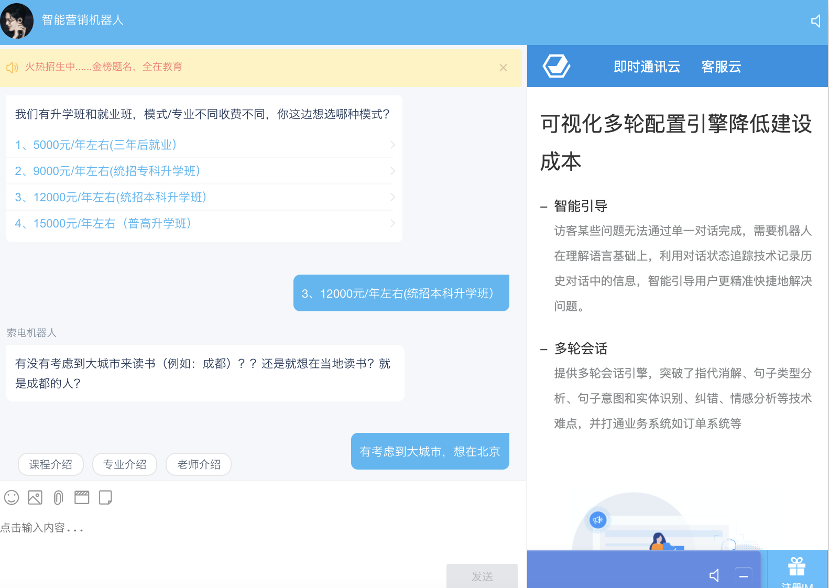This screenshot has height=588, width=830.
Task: Click the 课程介绍 quick reply button
Action: click(51, 464)
